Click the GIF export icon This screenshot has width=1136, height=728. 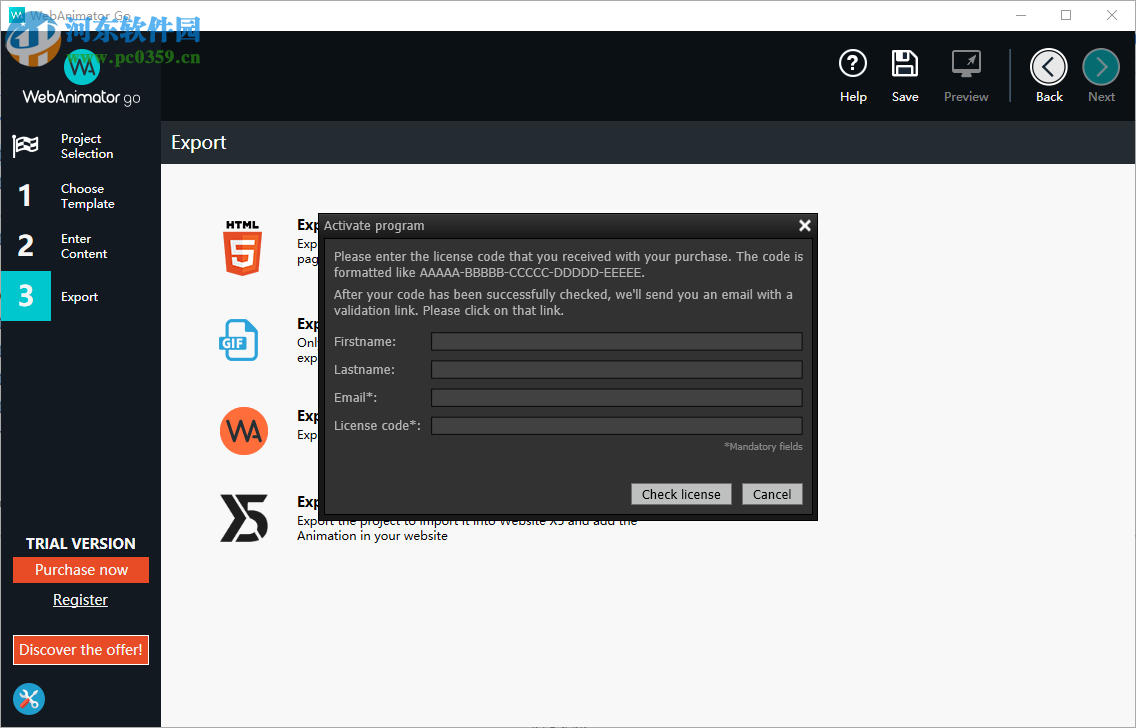240,340
